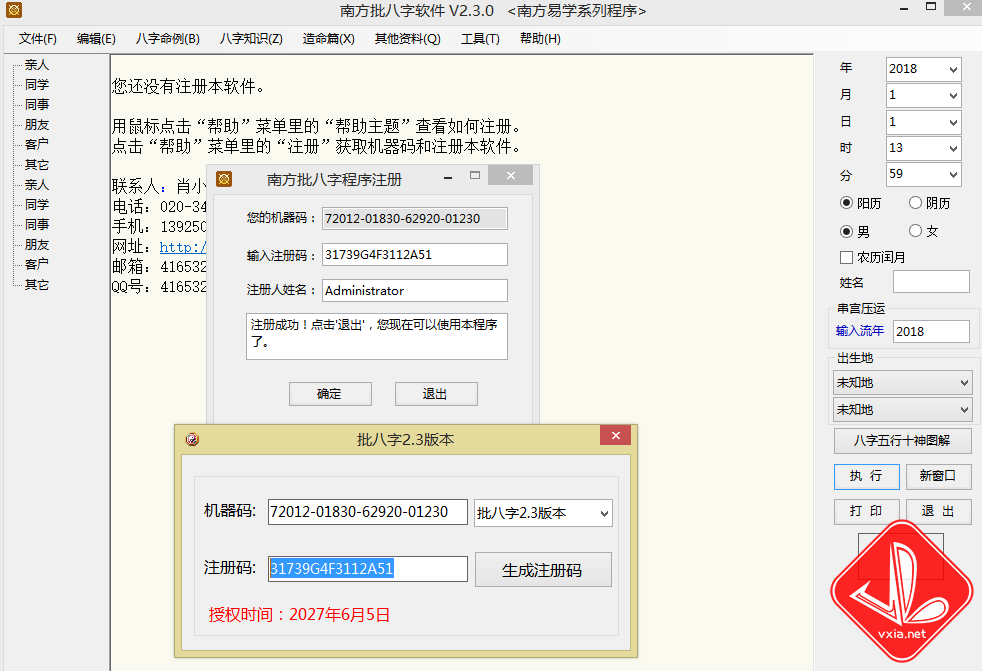The height and width of the screenshot is (671, 982).
Task: Click the keygen window title icon
Action: click(192, 439)
